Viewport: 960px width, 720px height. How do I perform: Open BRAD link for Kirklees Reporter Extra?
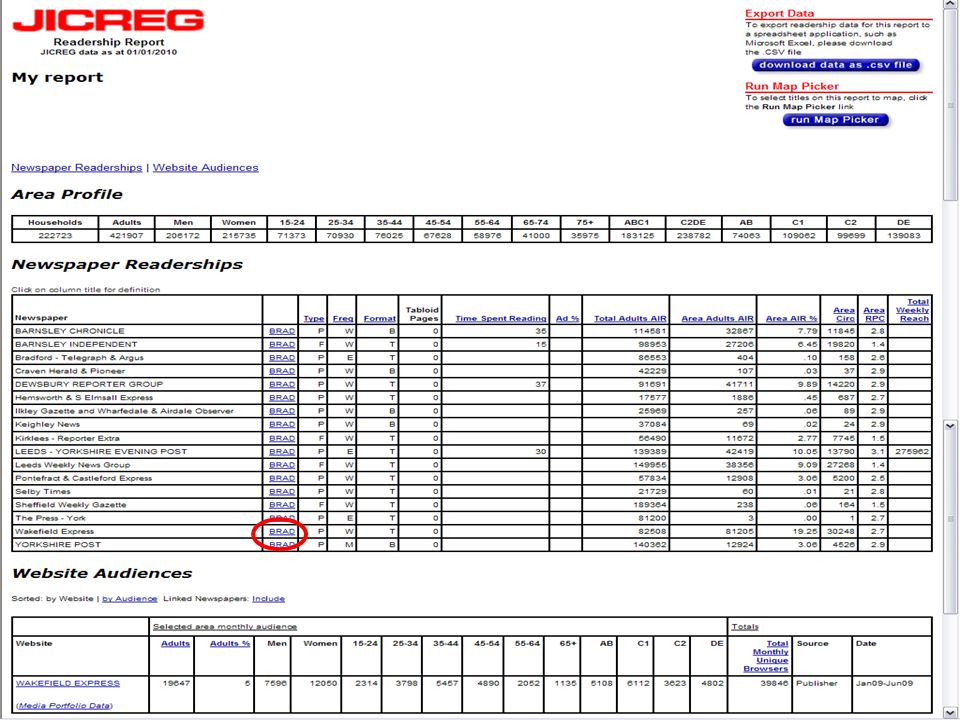(x=282, y=438)
